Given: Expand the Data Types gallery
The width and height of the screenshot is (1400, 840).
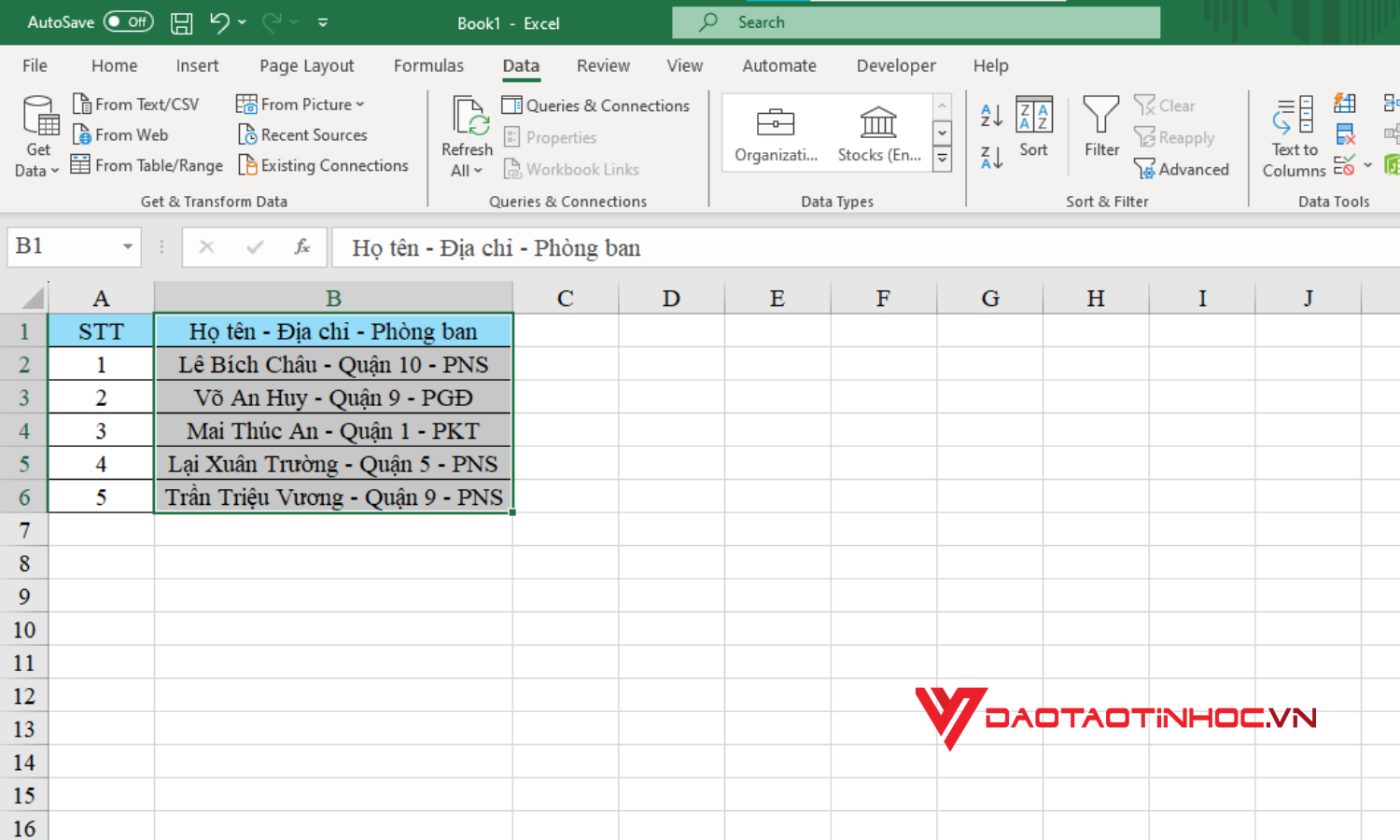Looking at the screenshot, I should point(943,161).
